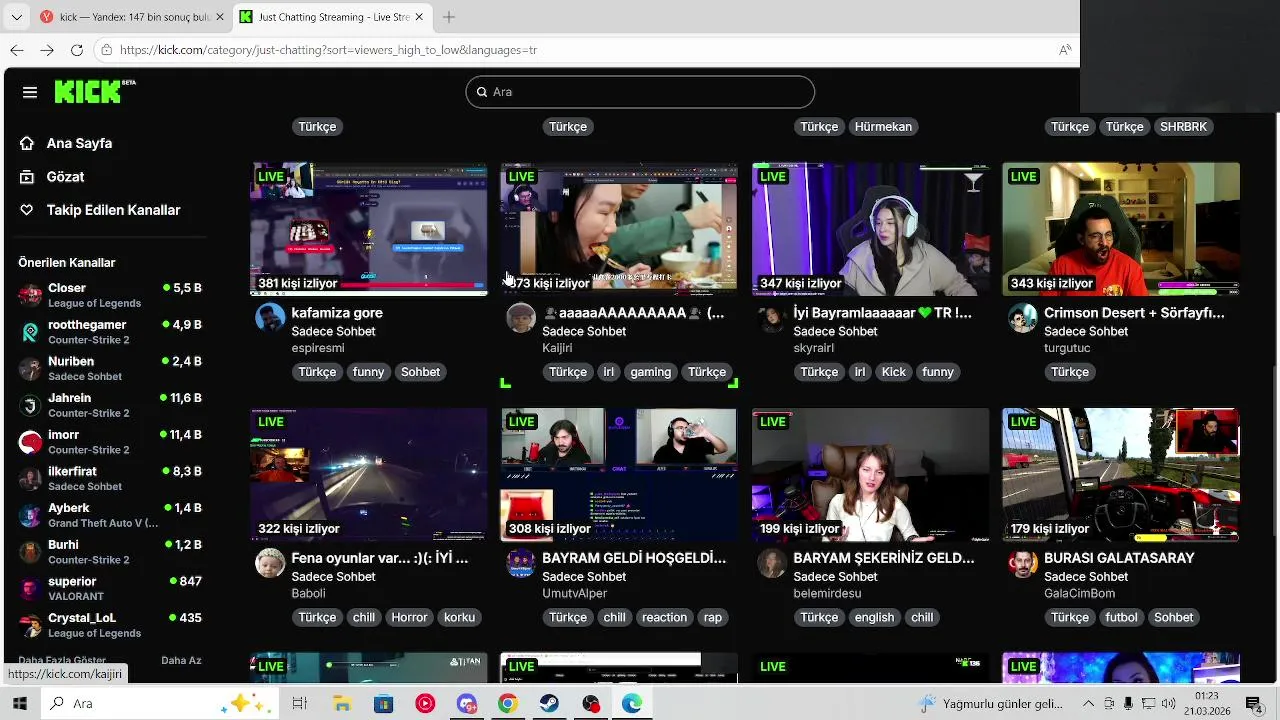Viewport: 1280px width, 720px height.
Task: Click the futbol tag under GalaCimBom
Action: point(1121,617)
